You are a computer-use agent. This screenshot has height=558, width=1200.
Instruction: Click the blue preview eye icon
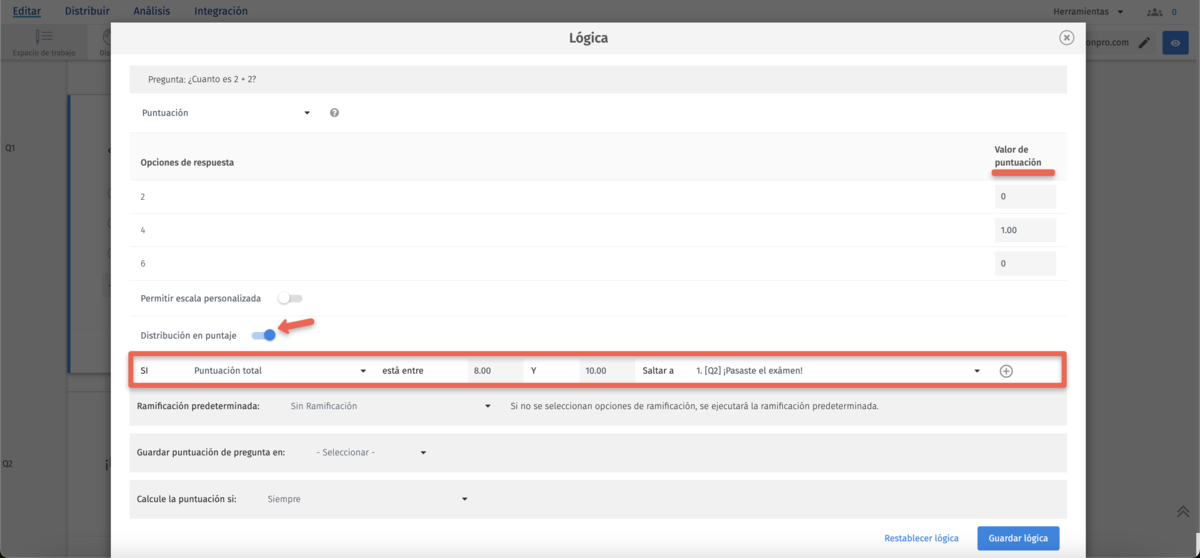(1175, 43)
